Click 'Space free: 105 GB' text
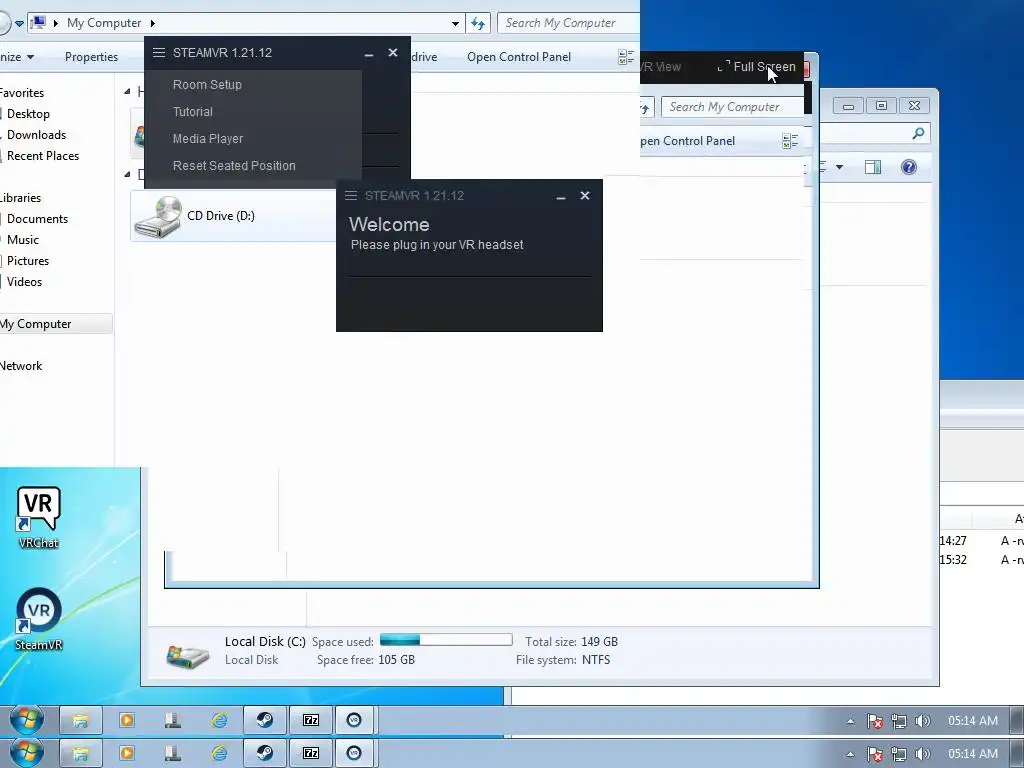Viewport: 1024px width, 768px height. pyautogui.click(x=366, y=660)
